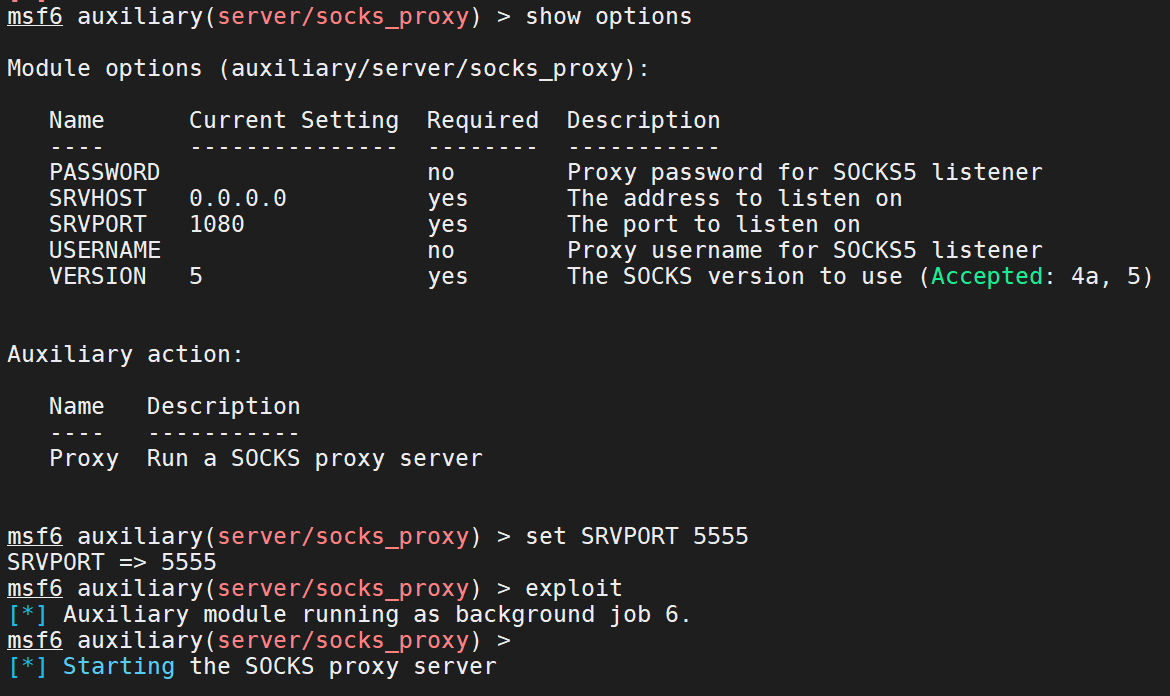Click the SRVHOST option name
This screenshot has height=696, width=1170.
pos(98,198)
